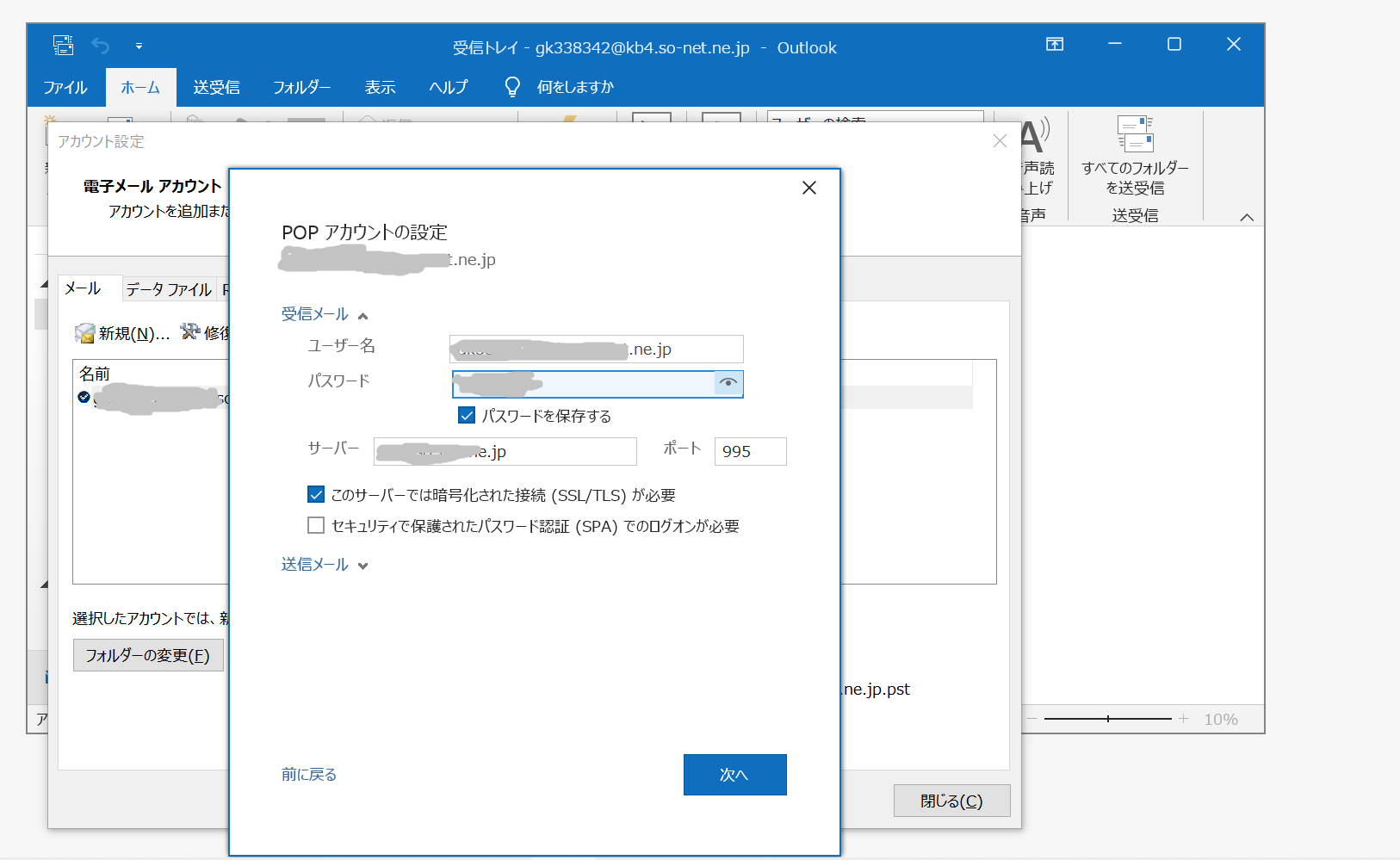
Task: Collapse the 受信メール section
Action: [x=325, y=314]
